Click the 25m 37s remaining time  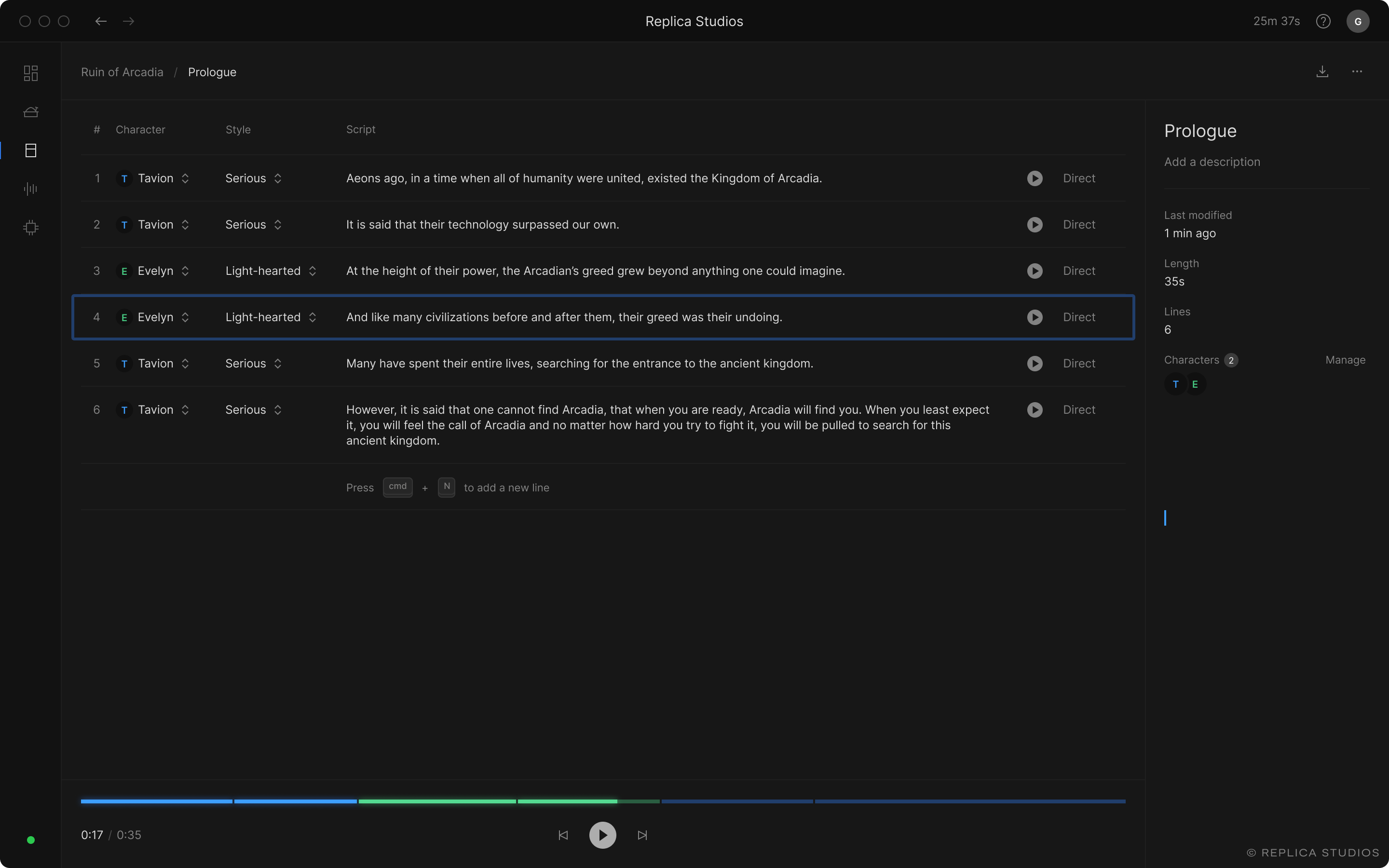click(1276, 21)
